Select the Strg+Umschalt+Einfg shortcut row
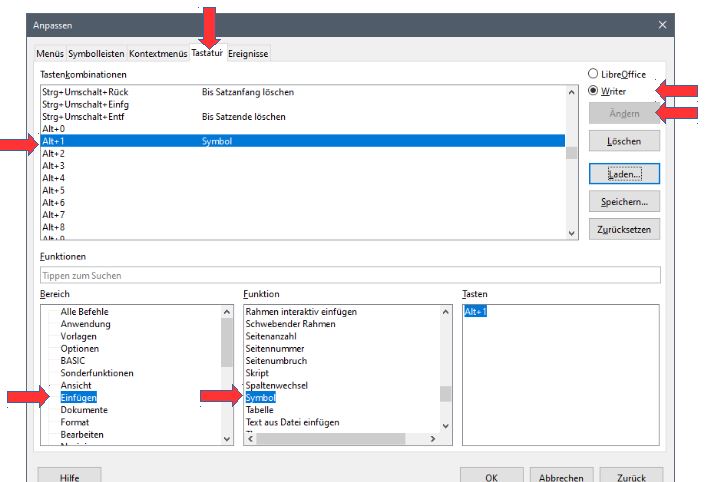Image resolution: width=708 pixels, height=482 pixels. (303, 104)
